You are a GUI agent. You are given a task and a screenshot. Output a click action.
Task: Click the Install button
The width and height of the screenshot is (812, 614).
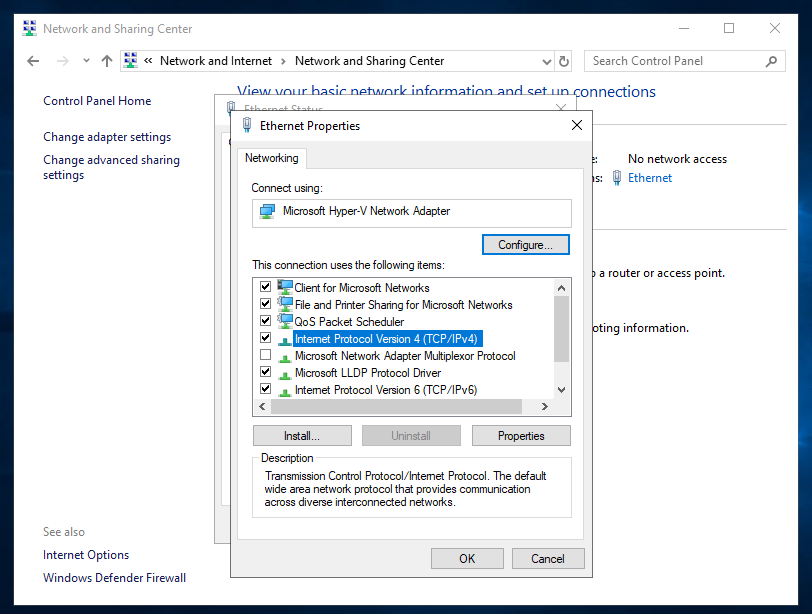(x=302, y=436)
